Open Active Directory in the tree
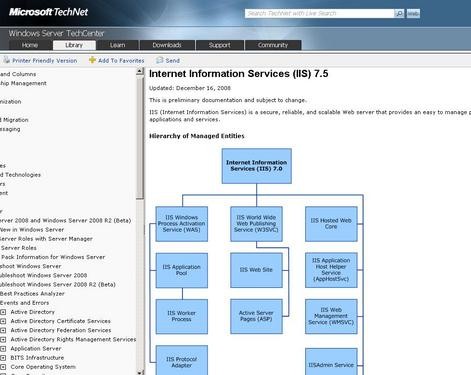The height and width of the screenshot is (375, 471). [32, 312]
